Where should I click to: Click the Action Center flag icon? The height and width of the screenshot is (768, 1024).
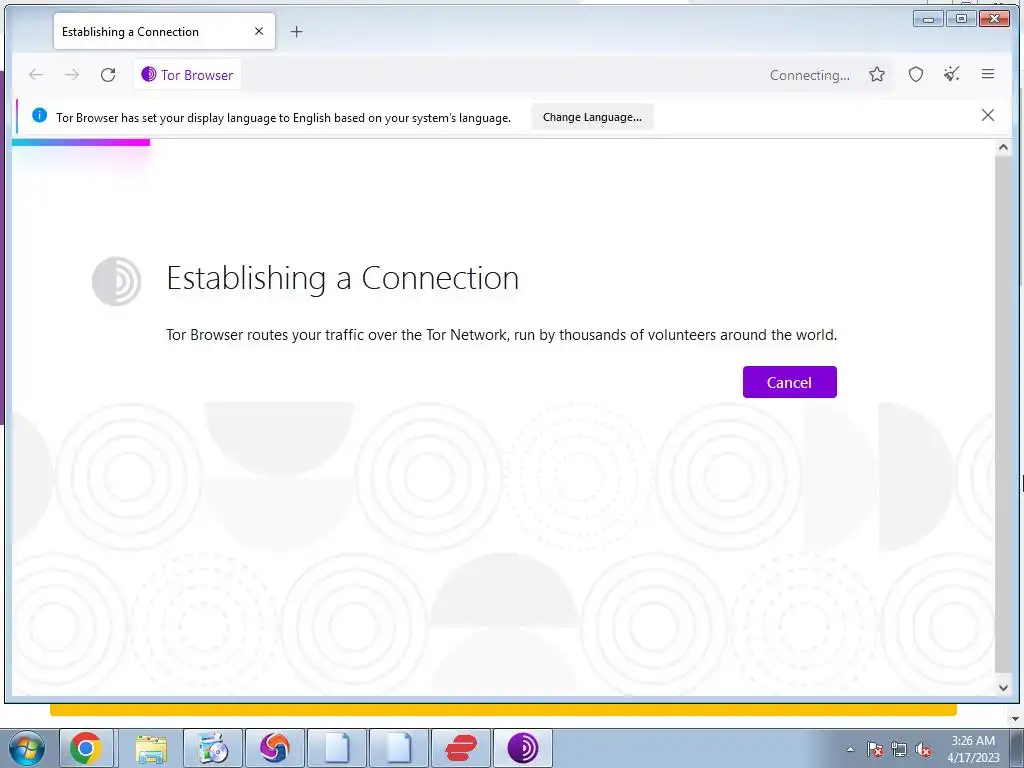875,749
